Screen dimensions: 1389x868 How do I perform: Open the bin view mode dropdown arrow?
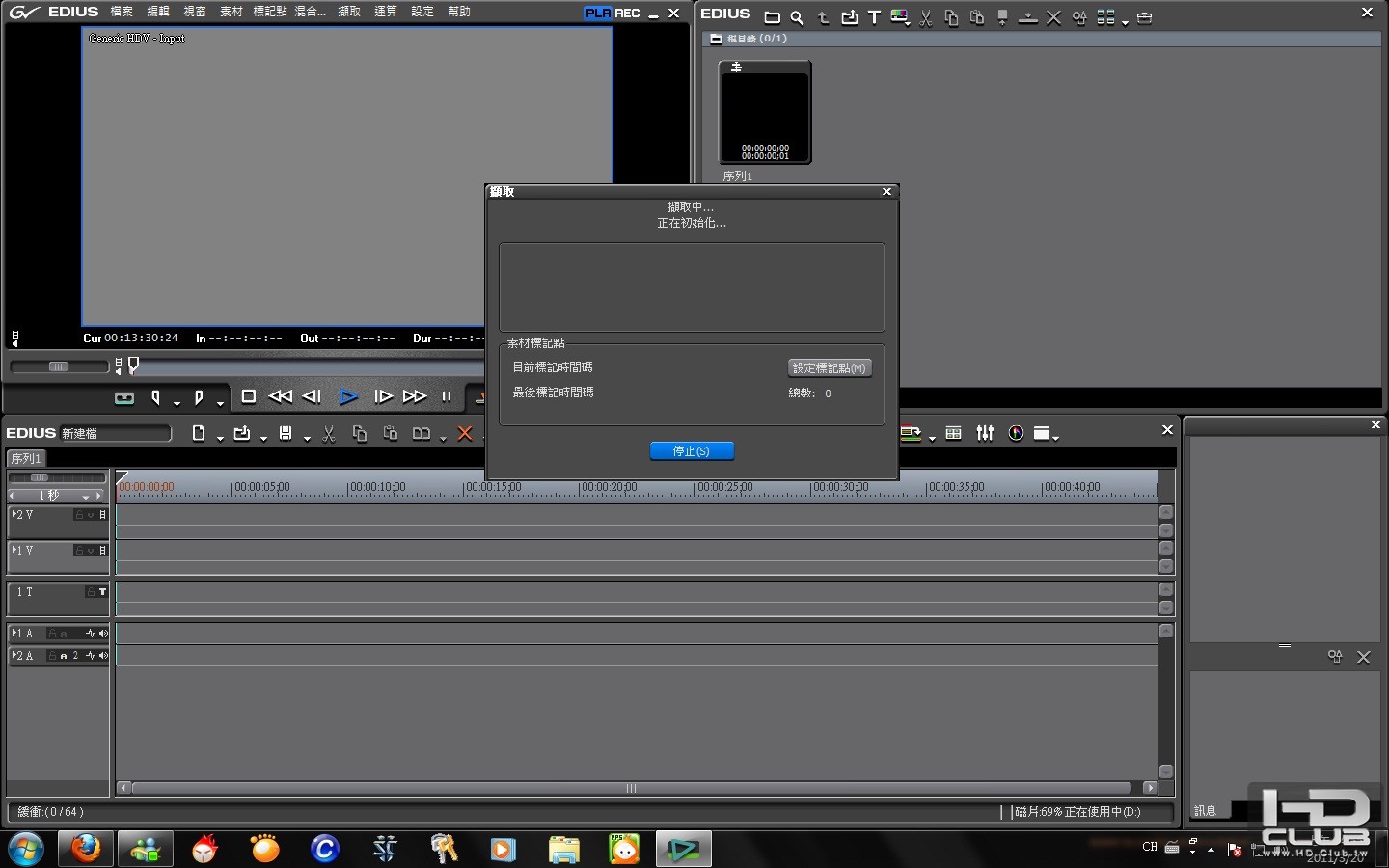tap(1126, 21)
